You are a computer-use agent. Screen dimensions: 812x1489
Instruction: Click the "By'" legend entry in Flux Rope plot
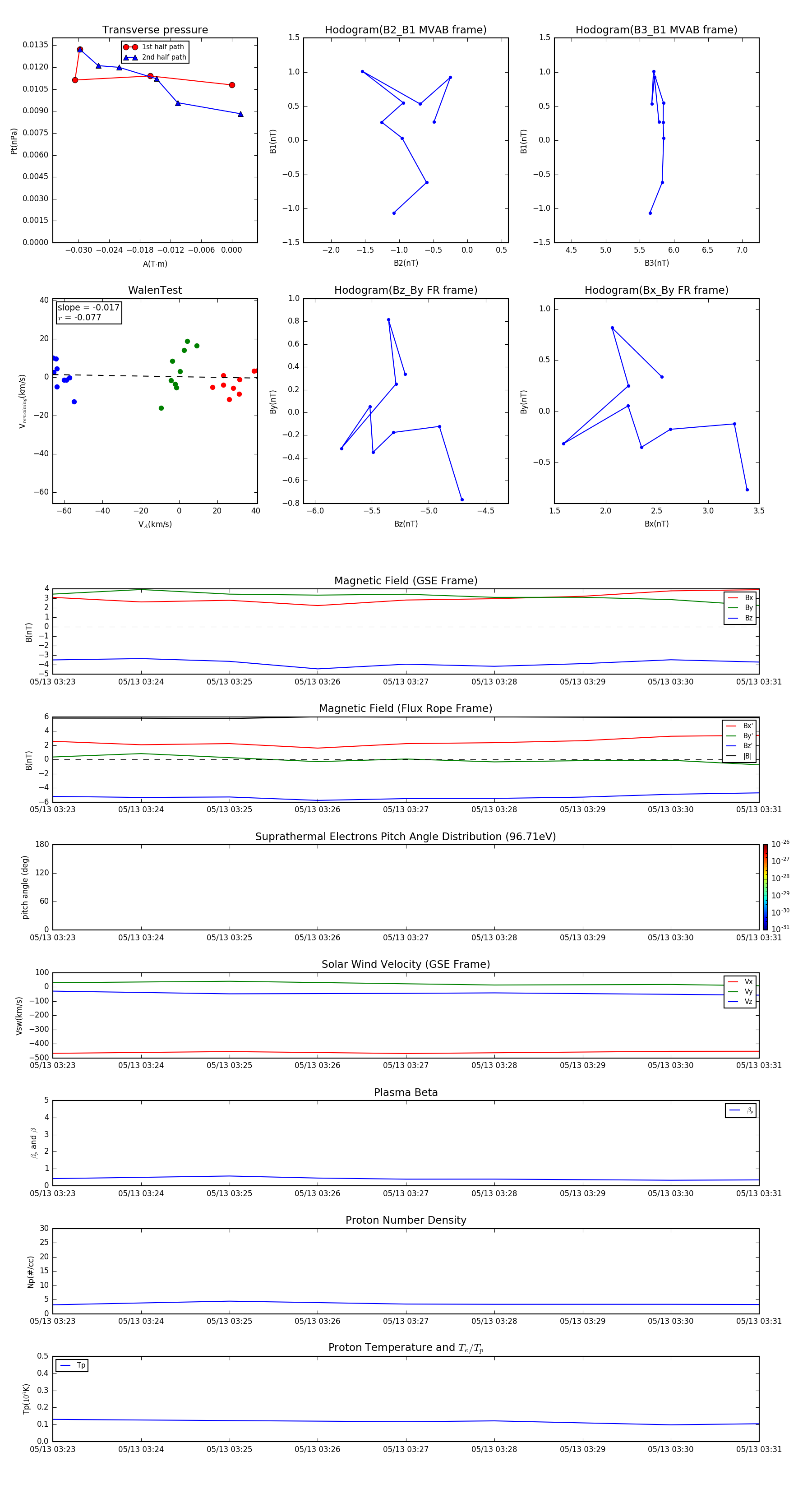click(739, 736)
